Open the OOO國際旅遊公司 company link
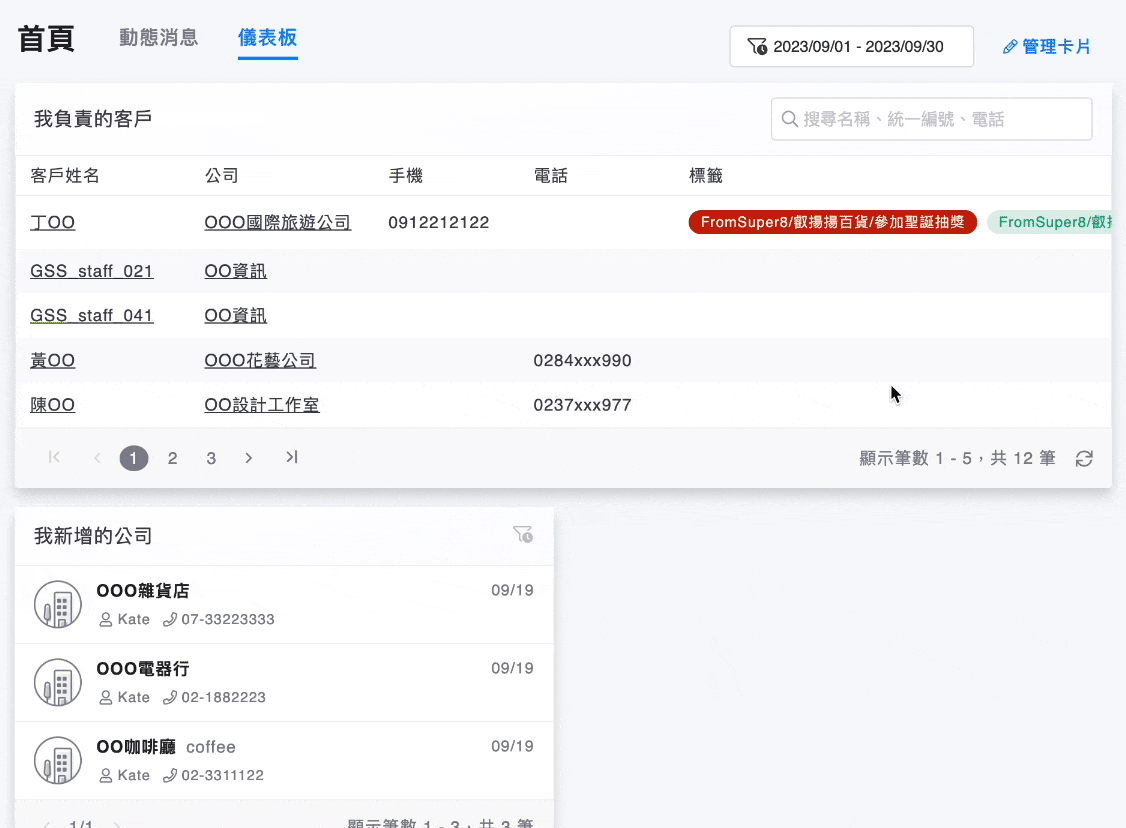This screenshot has height=828, width=1126. tap(277, 222)
